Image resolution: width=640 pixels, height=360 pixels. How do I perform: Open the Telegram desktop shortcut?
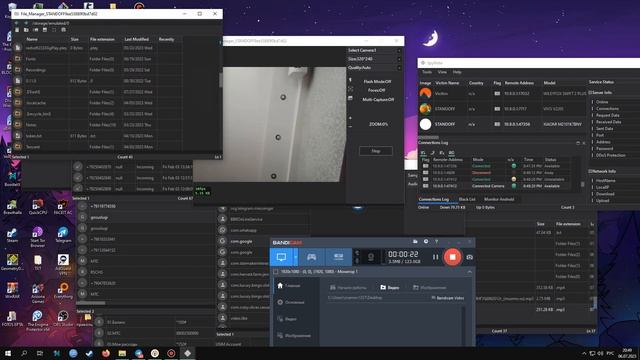[63, 235]
